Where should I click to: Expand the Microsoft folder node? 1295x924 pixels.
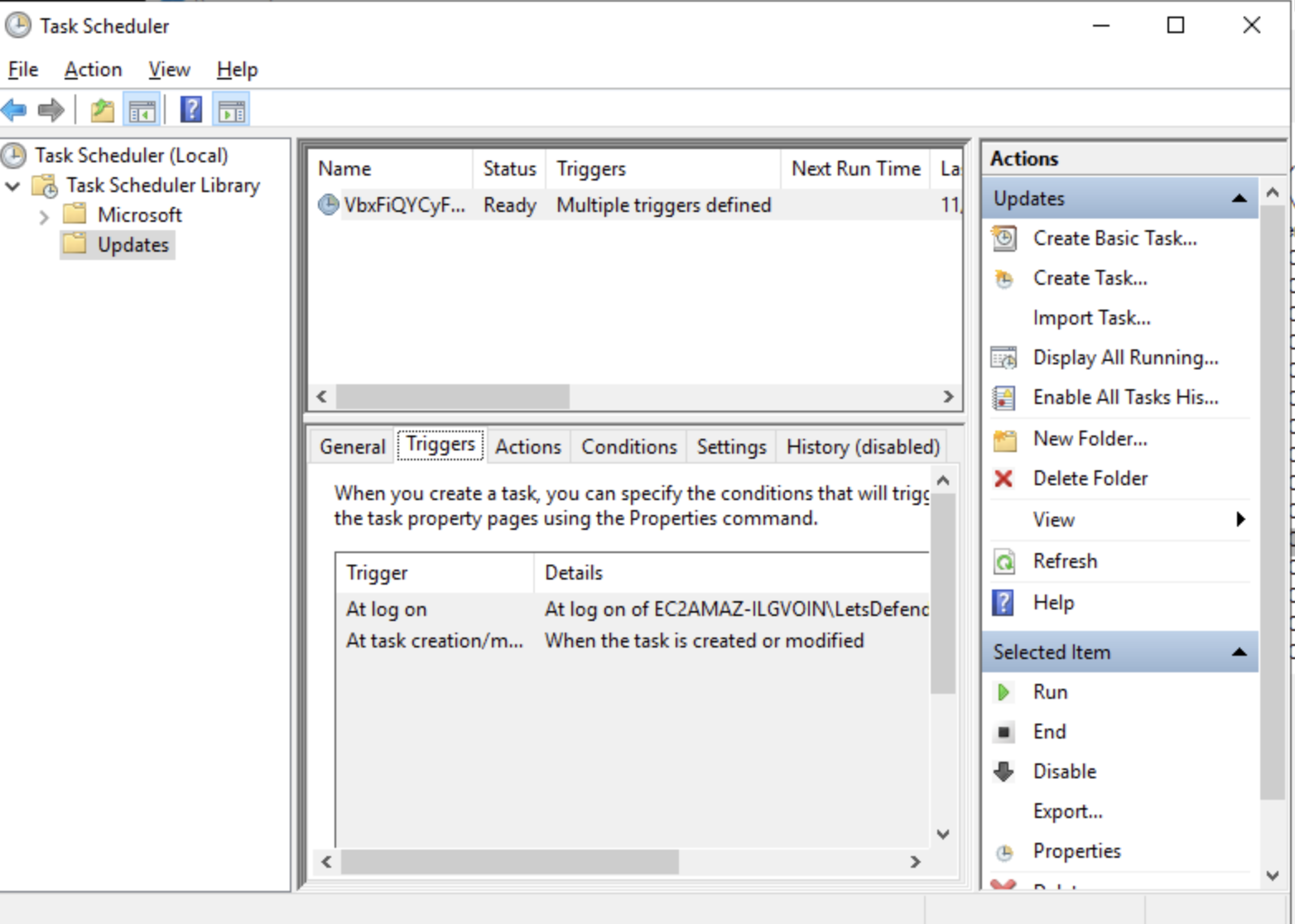(x=44, y=216)
